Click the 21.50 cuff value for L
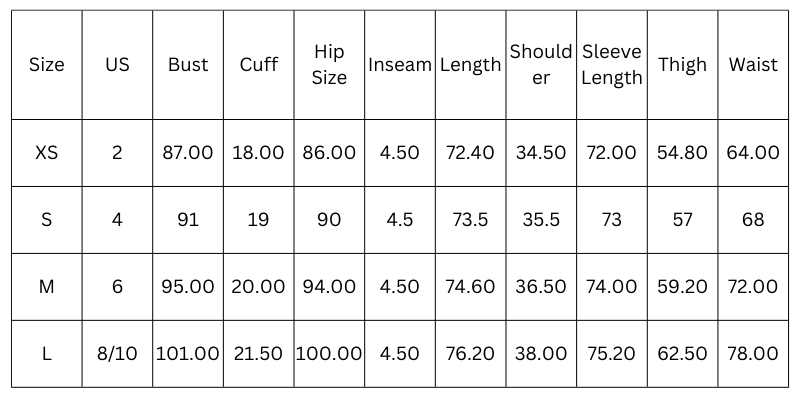 click(x=258, y=354)
